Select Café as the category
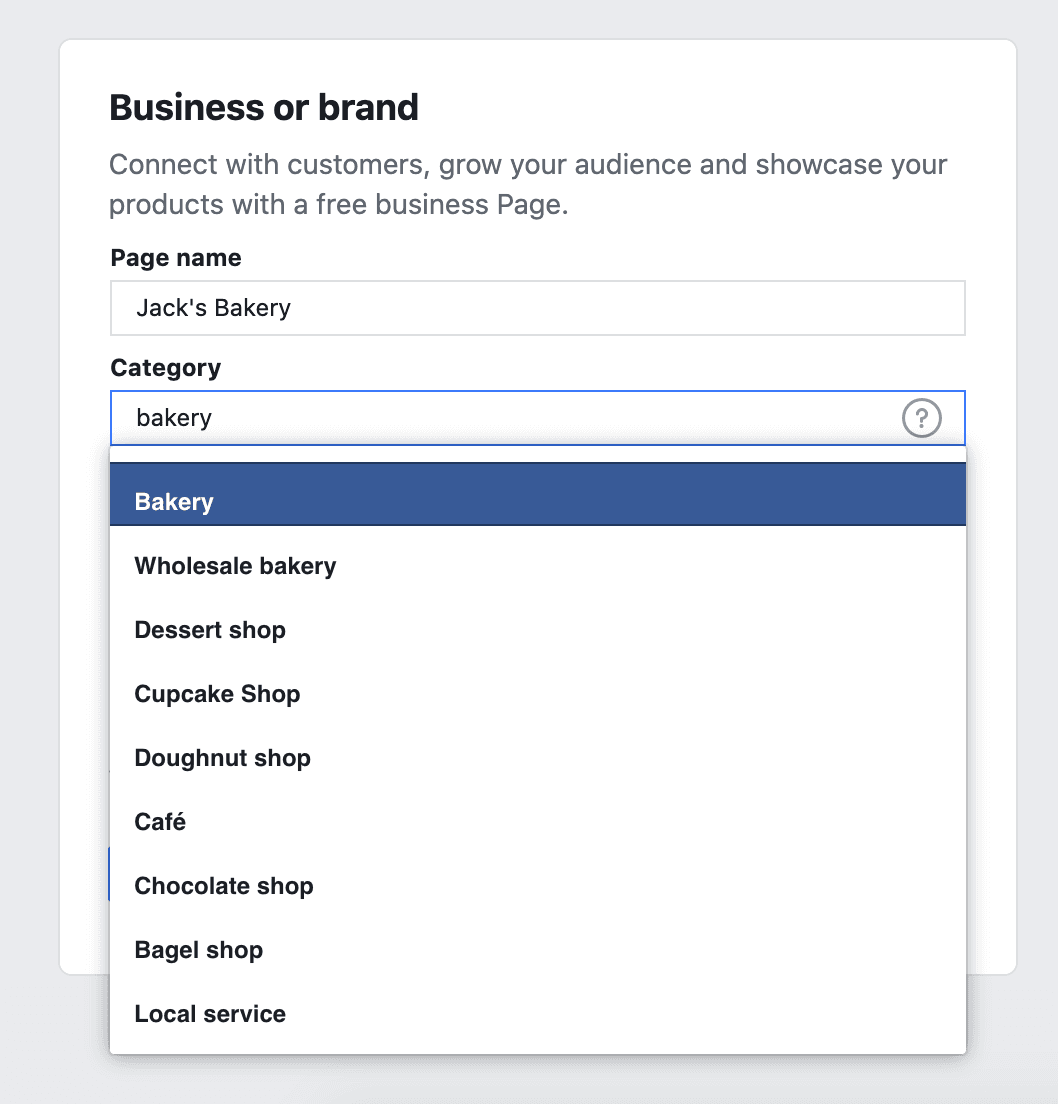 pos(161,822)
